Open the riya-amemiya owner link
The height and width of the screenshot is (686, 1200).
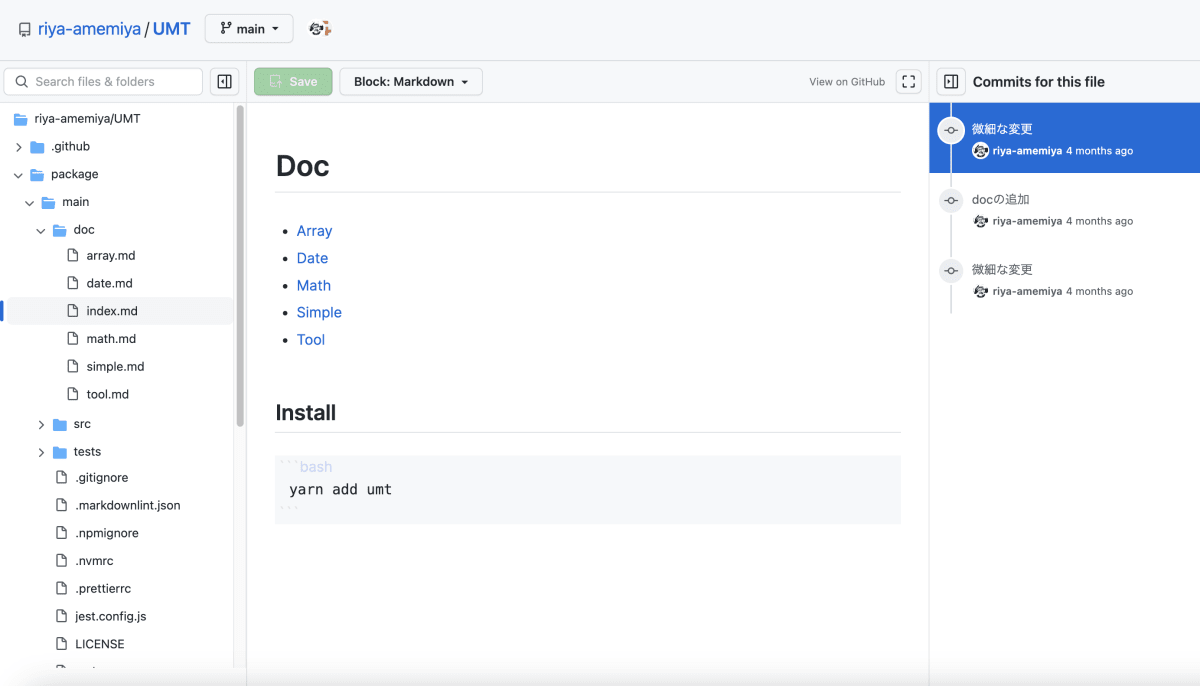coord(89,29)
